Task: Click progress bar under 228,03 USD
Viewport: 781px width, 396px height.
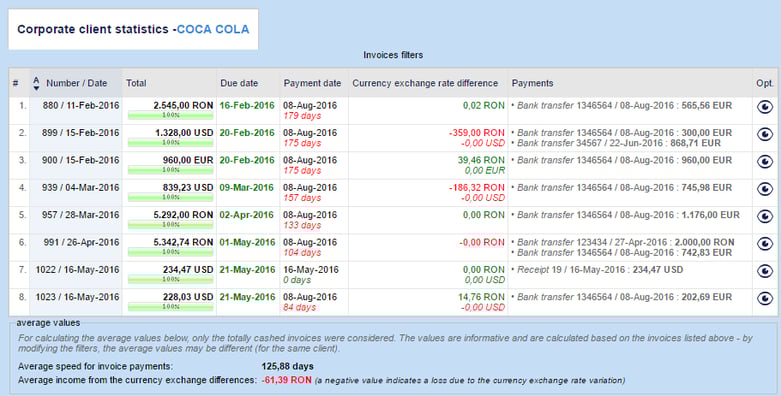Action: pos(170,307)
